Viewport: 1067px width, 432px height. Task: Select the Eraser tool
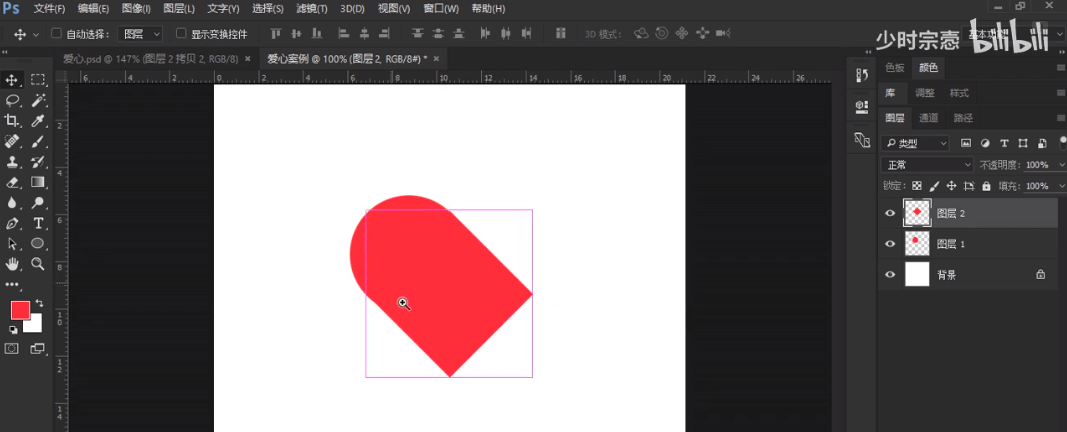(x=12, y=182)
